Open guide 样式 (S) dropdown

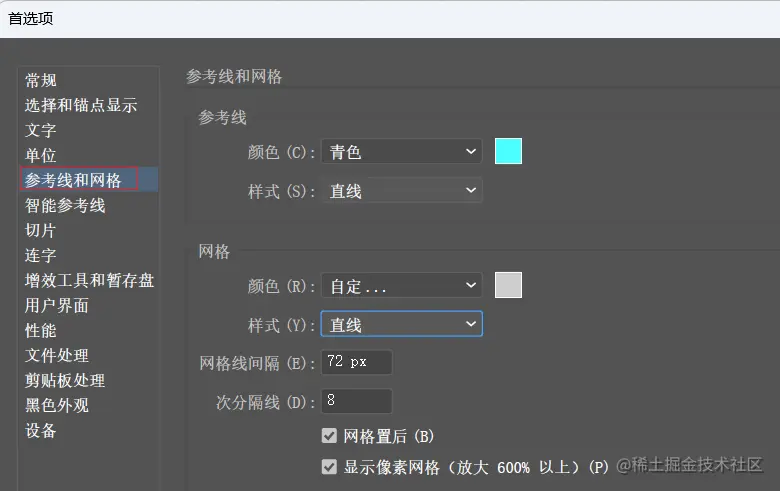pyautogui.click(x=401, y=191)
